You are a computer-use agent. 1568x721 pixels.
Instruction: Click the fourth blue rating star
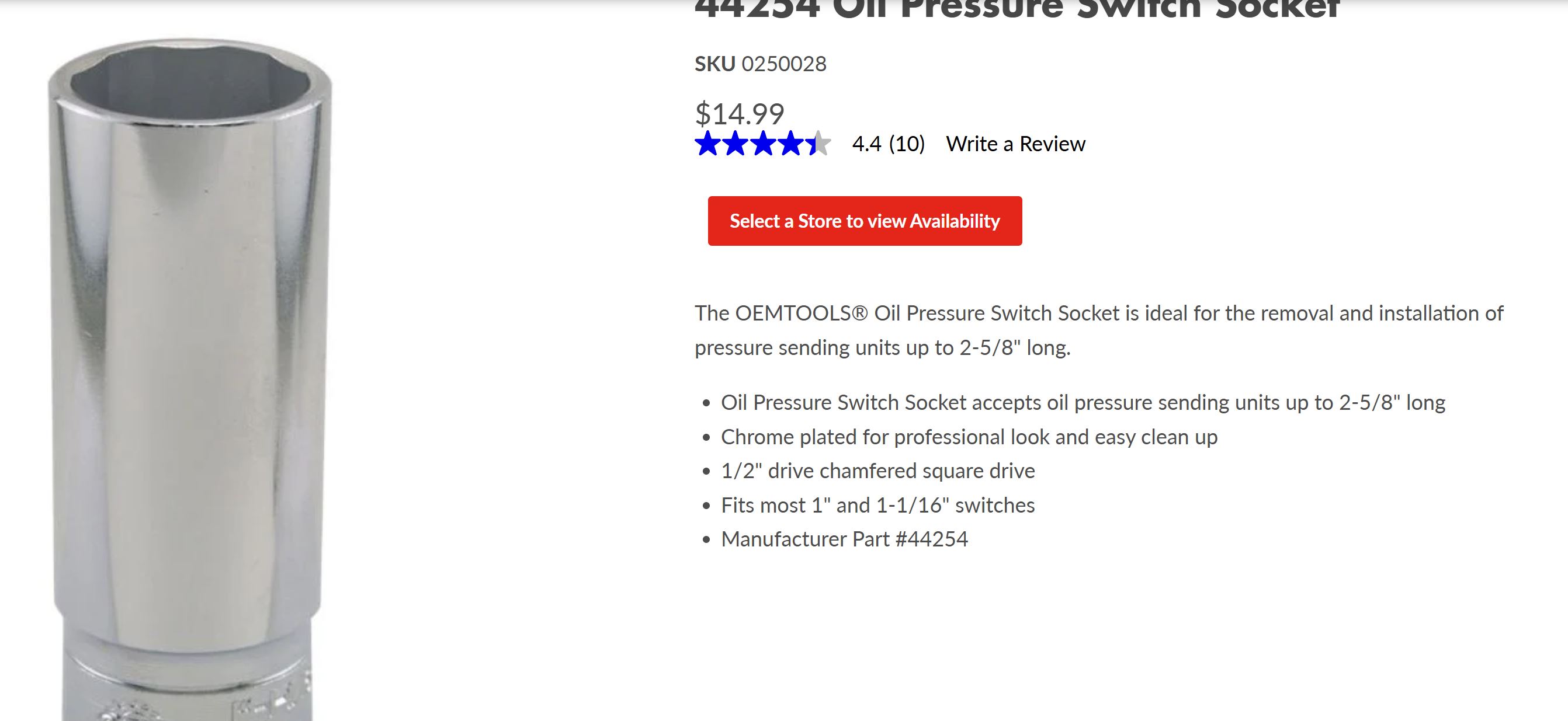pyautogui.click(x=790, y=144)
